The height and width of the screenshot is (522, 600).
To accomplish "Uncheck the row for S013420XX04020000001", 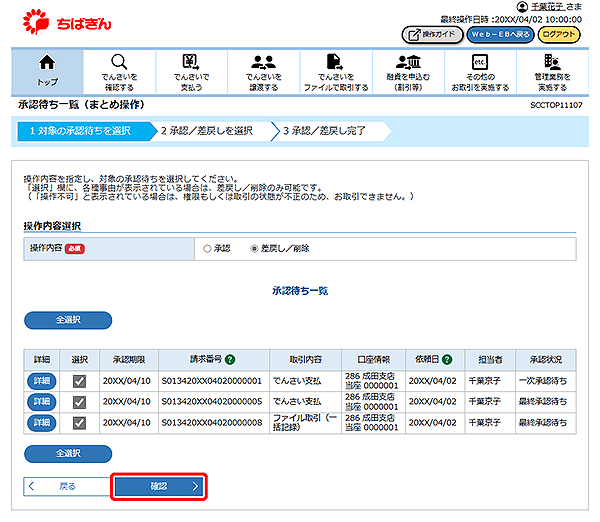I will coord(80,380).
